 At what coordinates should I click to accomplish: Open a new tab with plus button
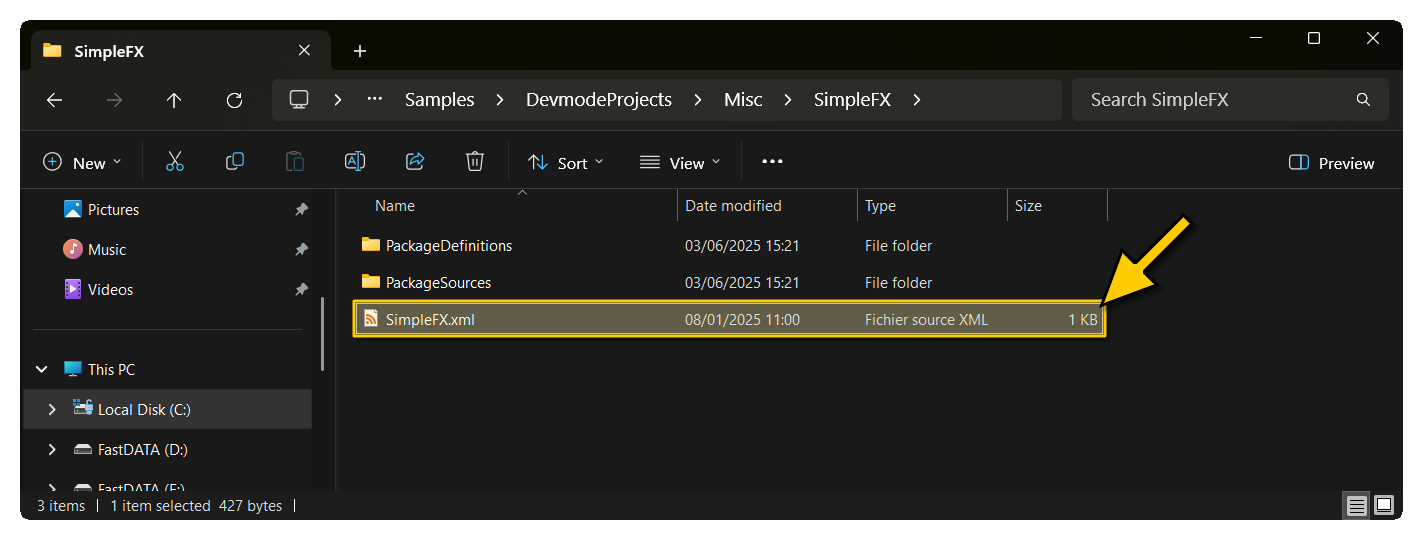click(360, 51)
